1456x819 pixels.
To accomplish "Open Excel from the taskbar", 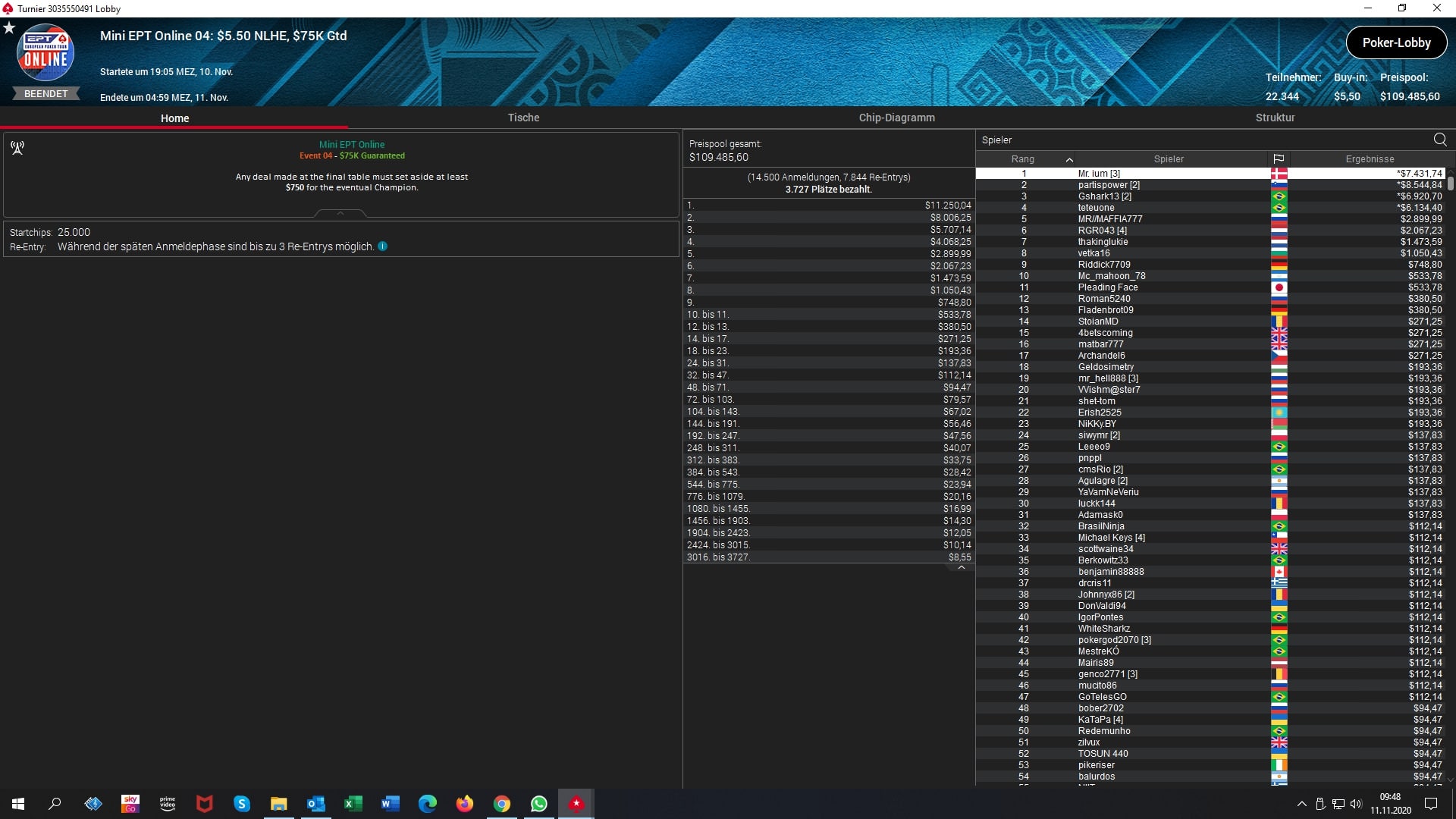I will [x=353, y=804].
